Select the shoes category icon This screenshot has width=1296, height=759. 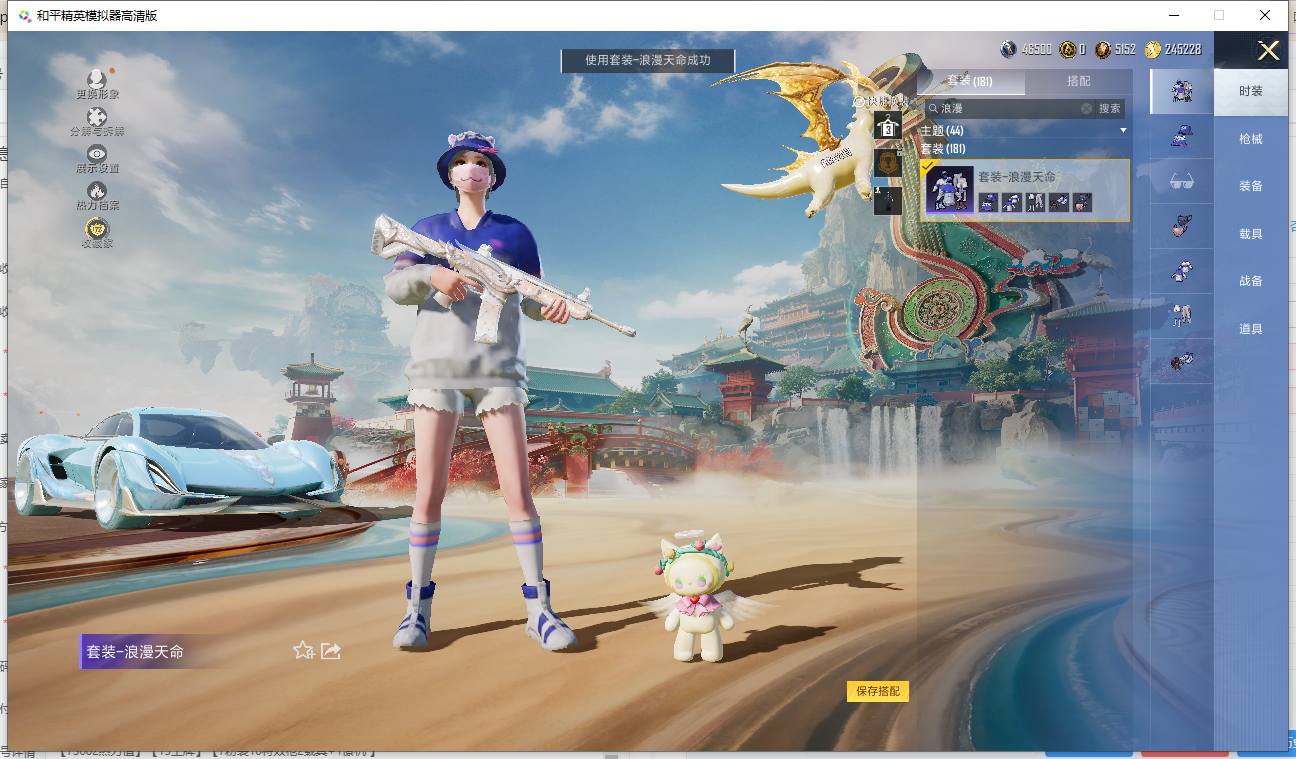point(1182,361)
